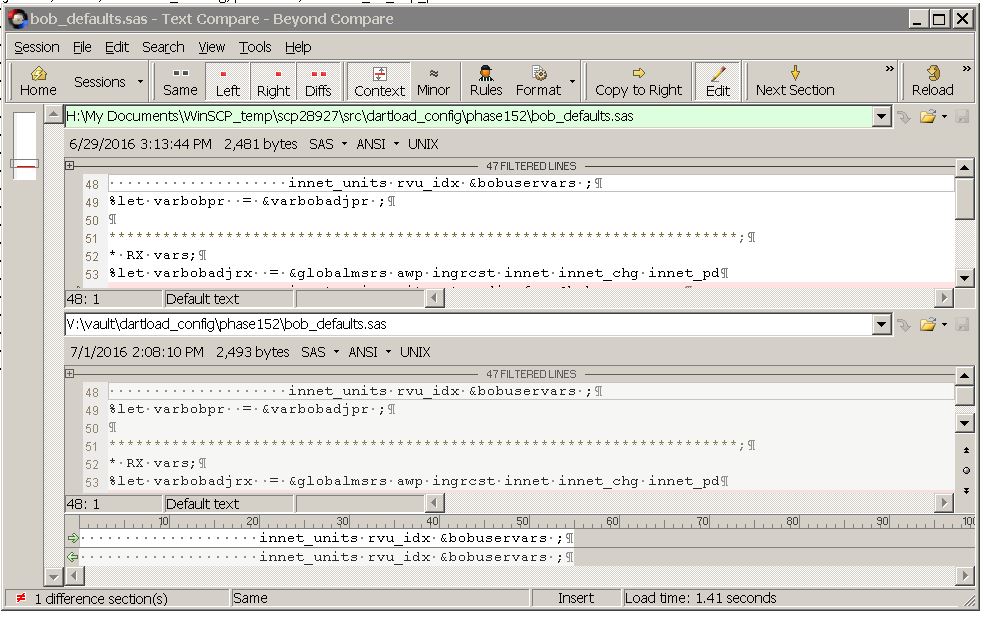This screenshot has height=621, width=988.
Task: Expand 47 filtered lines in left pane
Action: pyautogui.click(x=70, y=166)
